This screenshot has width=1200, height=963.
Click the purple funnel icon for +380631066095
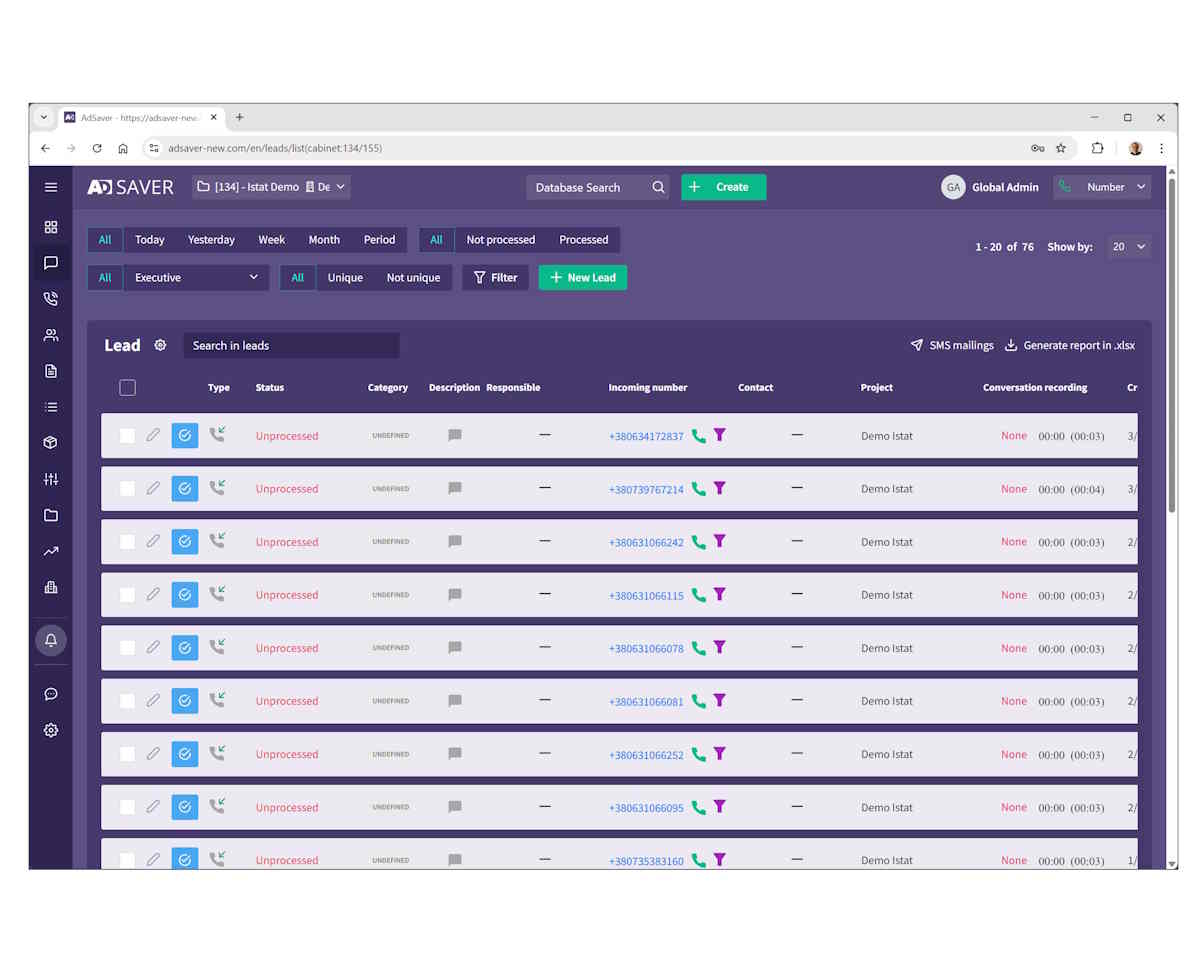719,806
